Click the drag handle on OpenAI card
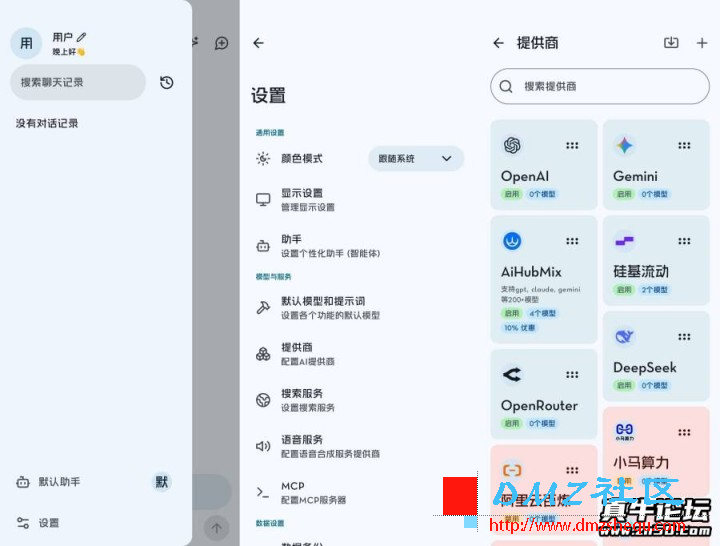 pyautogui.click(x=572, y=145)
